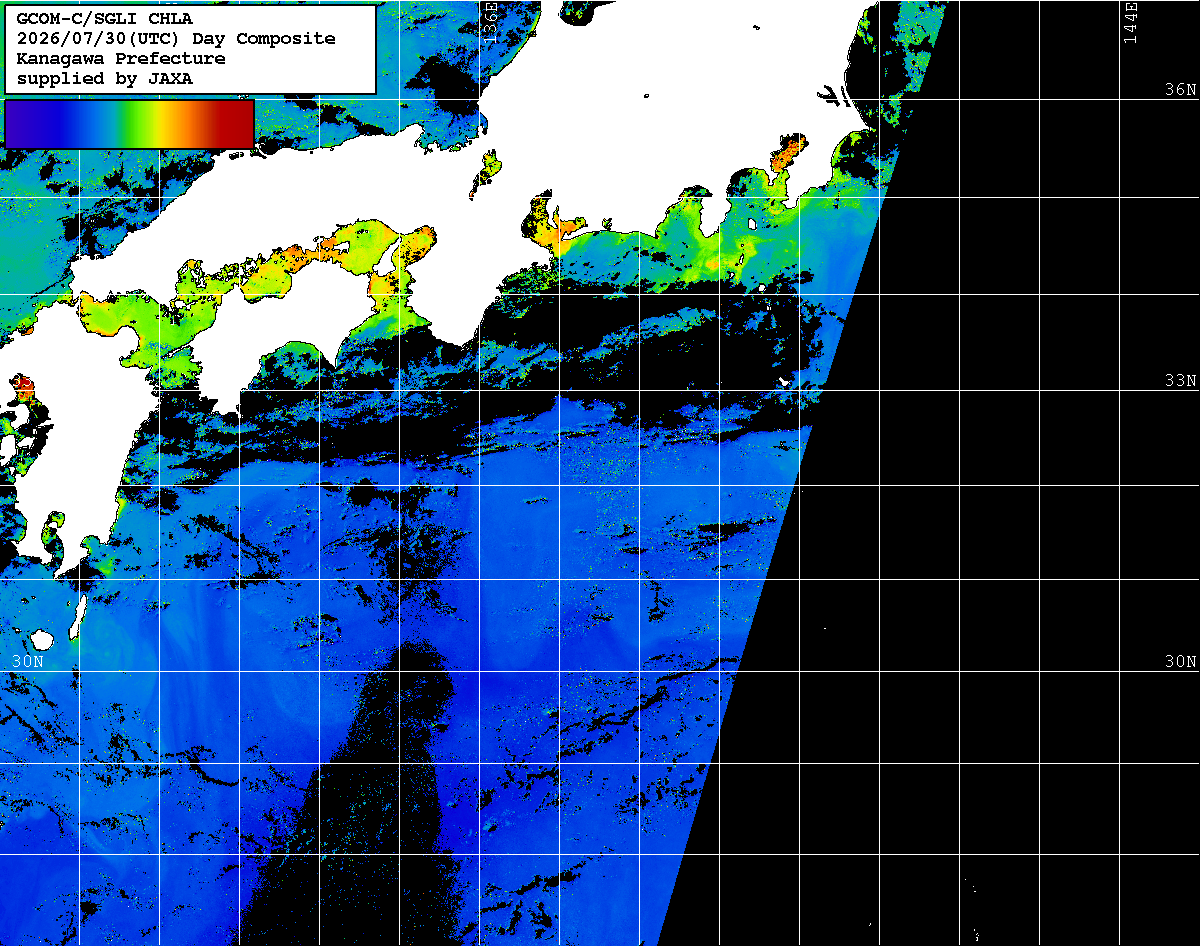Click the 144E longitude label
The height and width of the screenshot is (946, 1200).
point(1130,22)
